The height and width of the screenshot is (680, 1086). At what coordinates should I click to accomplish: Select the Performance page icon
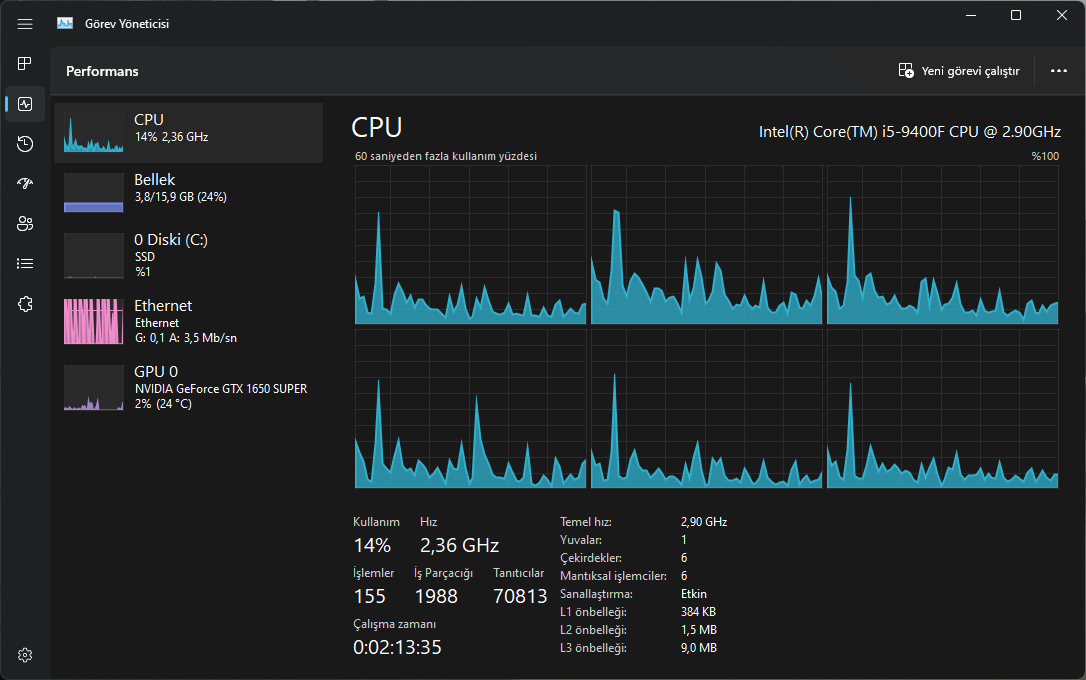(25, 104)
